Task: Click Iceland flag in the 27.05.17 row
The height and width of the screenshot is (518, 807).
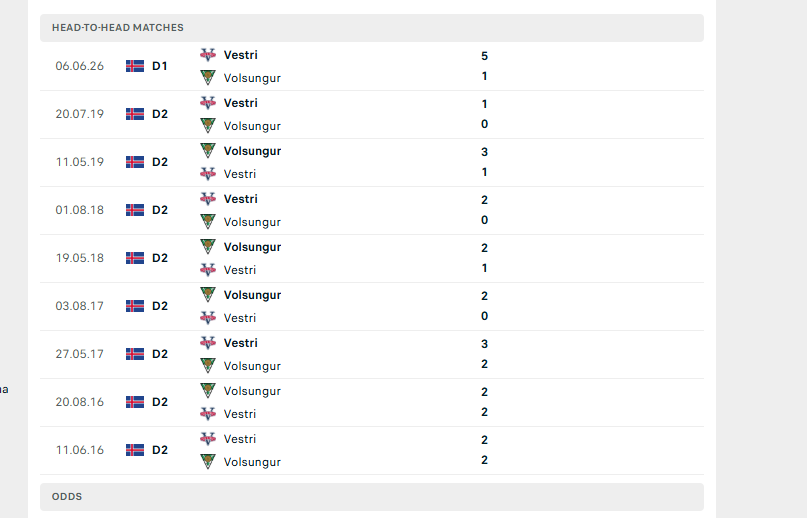Action: point(135,354)
